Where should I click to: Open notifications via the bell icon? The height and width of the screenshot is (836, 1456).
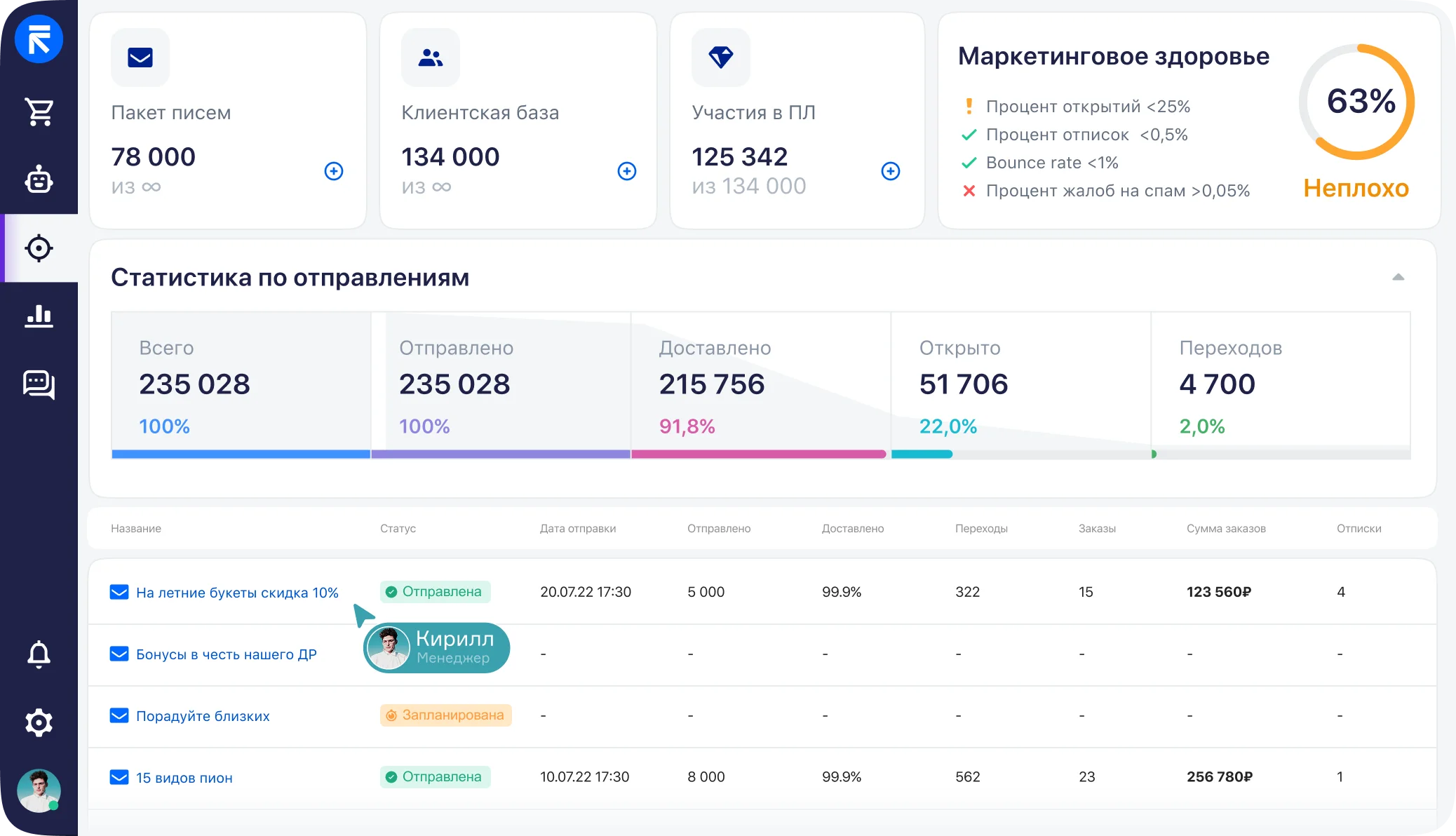(39, 654)
